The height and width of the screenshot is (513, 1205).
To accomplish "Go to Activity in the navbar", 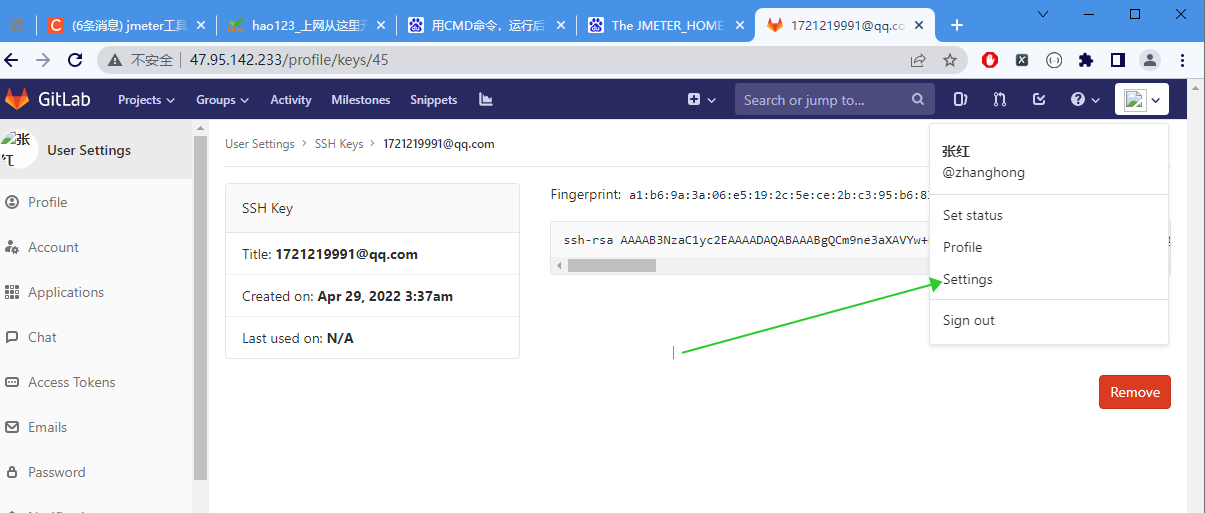I will (291, 100).
